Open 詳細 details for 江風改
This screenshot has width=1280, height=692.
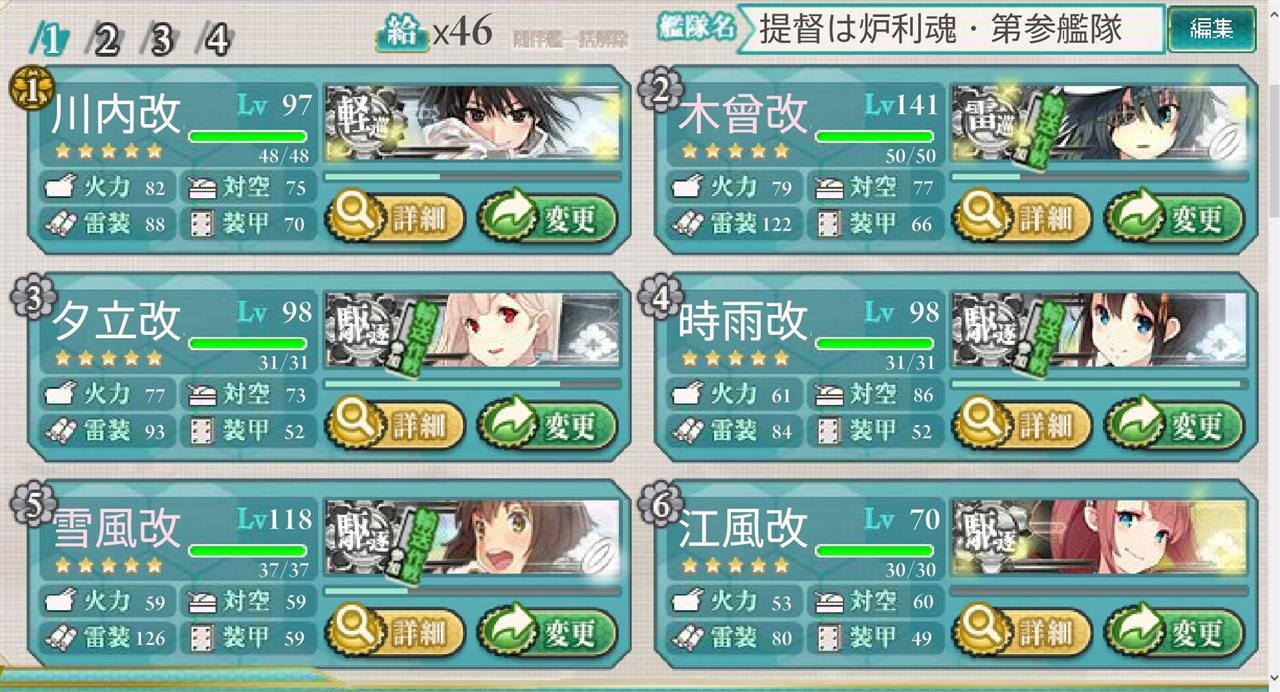(x=1022, y=632)
